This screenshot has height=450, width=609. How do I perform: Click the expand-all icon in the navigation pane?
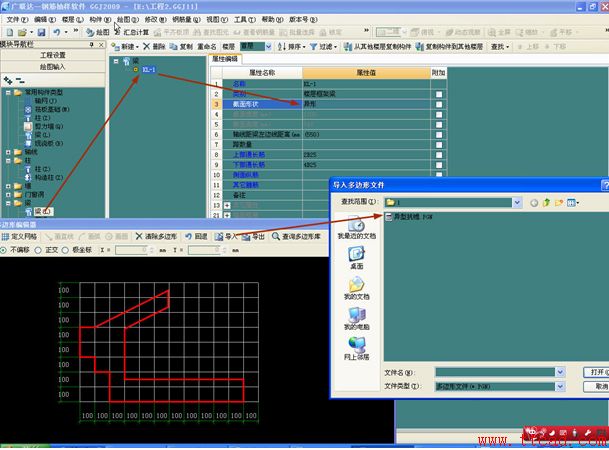point(7,80)
